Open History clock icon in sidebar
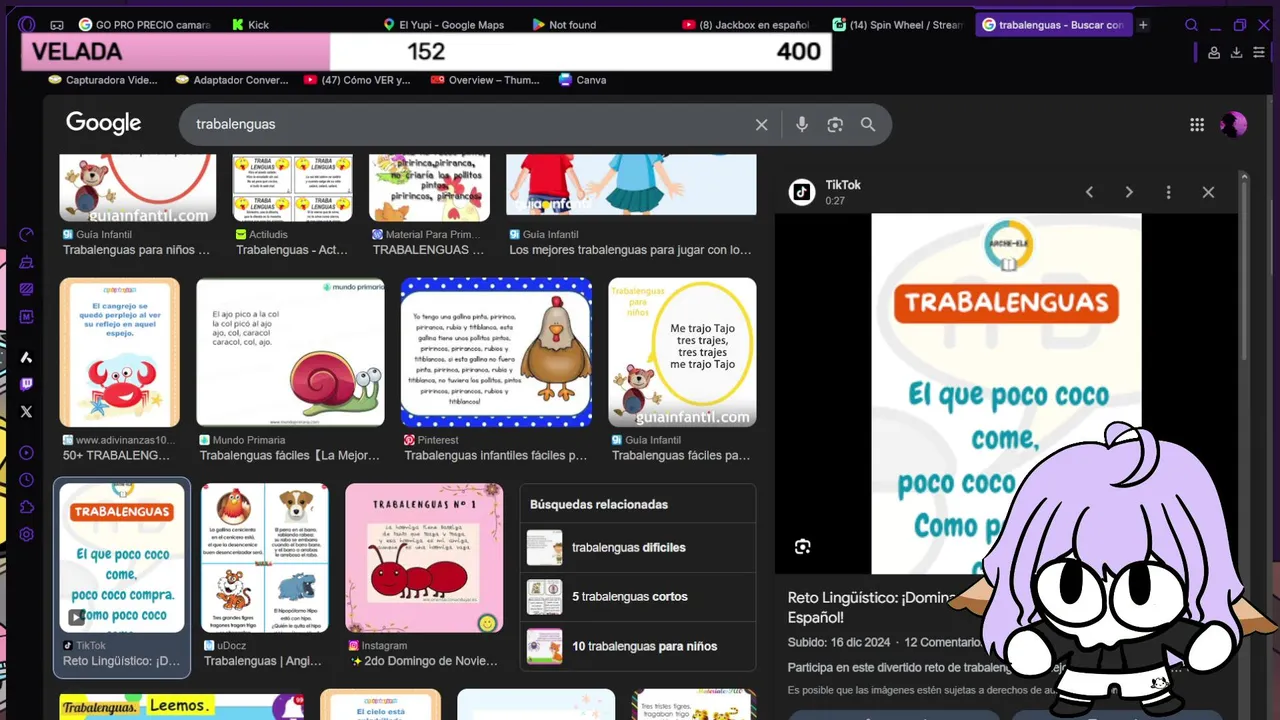 point(27,480)
